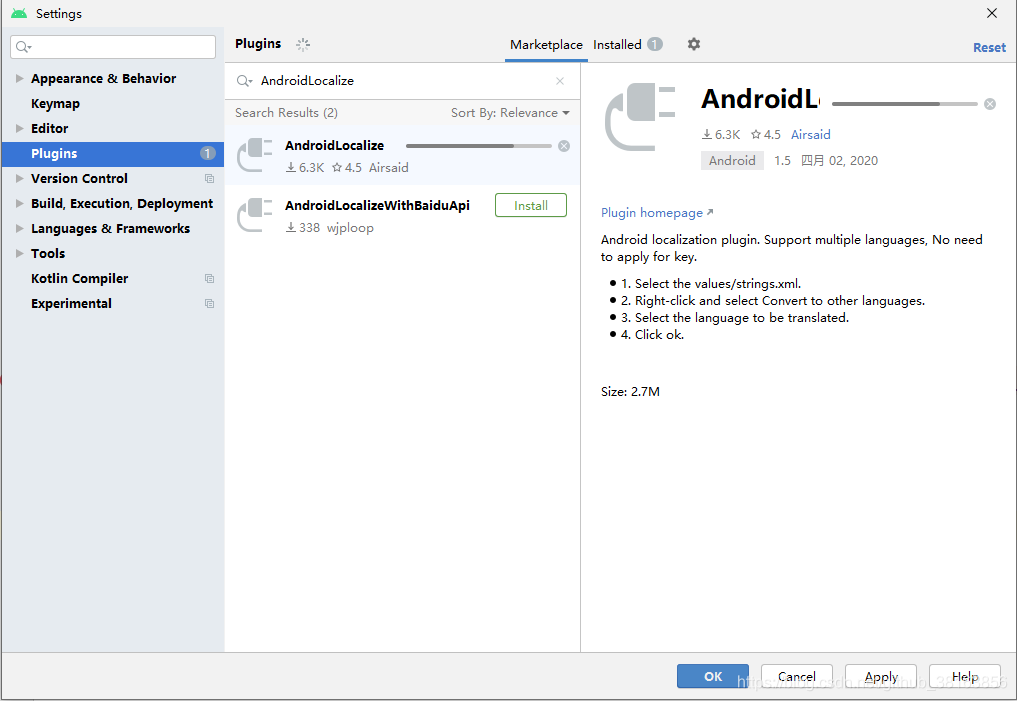Image resolution: width=1017 pixels, height=701 pixels.
Task: Click the Help button
Action: (x=964, y=676)
